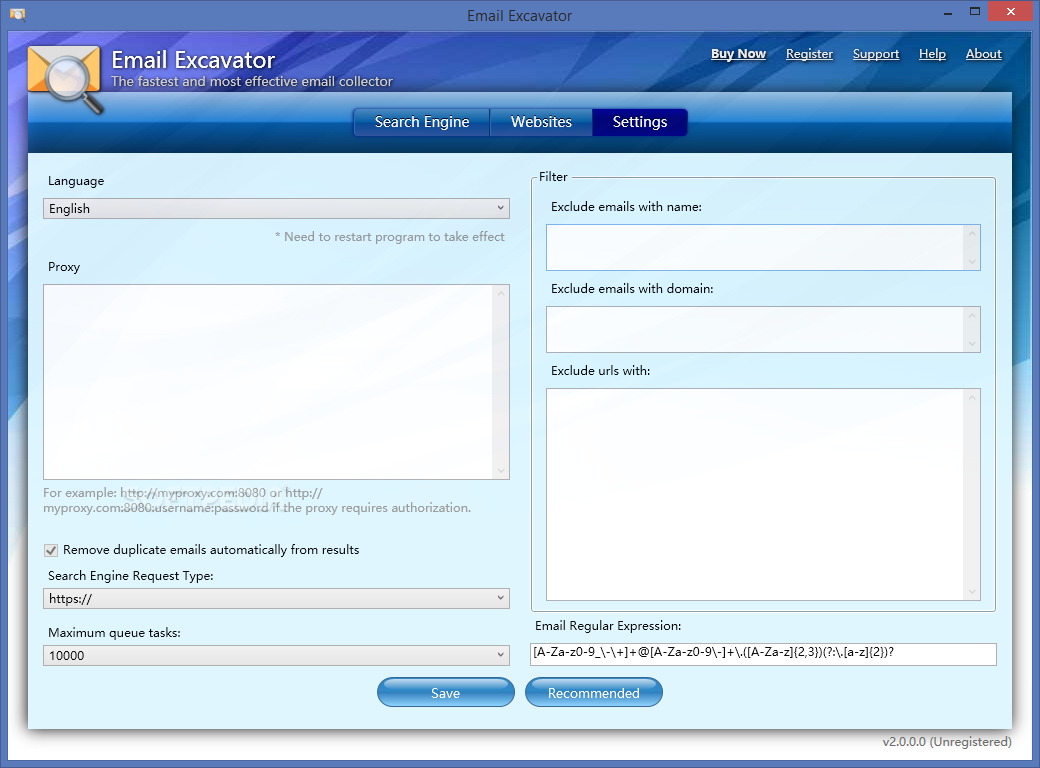Click the About link

coord(983,54)
